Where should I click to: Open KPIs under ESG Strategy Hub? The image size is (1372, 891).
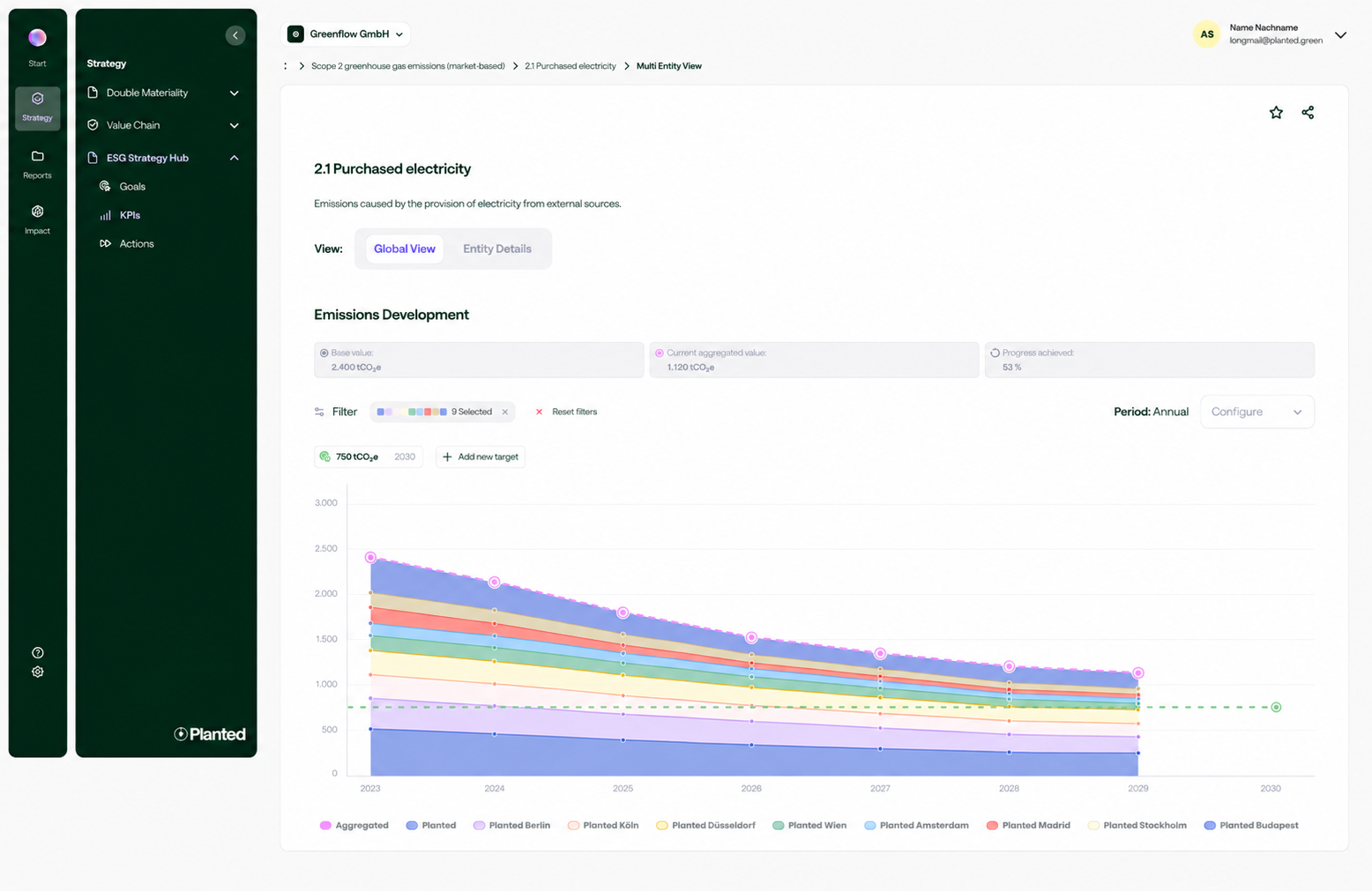coord(130,215)
